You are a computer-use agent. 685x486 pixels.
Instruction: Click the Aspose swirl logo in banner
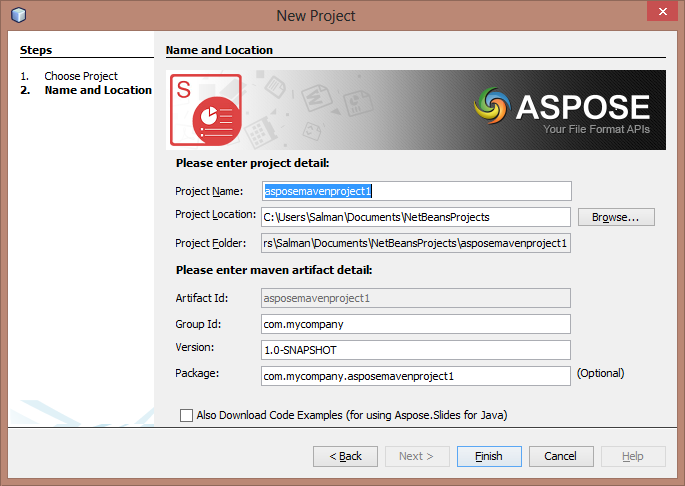point(492,105)
